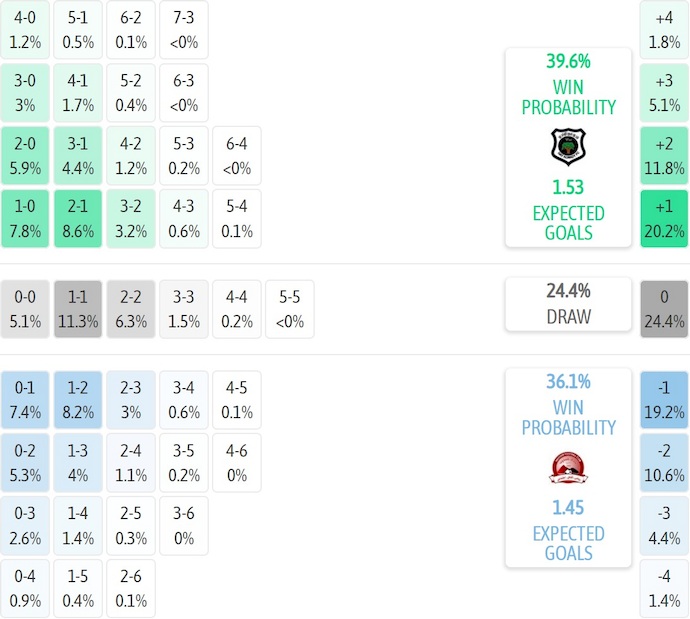Screen dimensions: 690x619
Task: Select the 0-0 draw cell
Action: point(25,309)
